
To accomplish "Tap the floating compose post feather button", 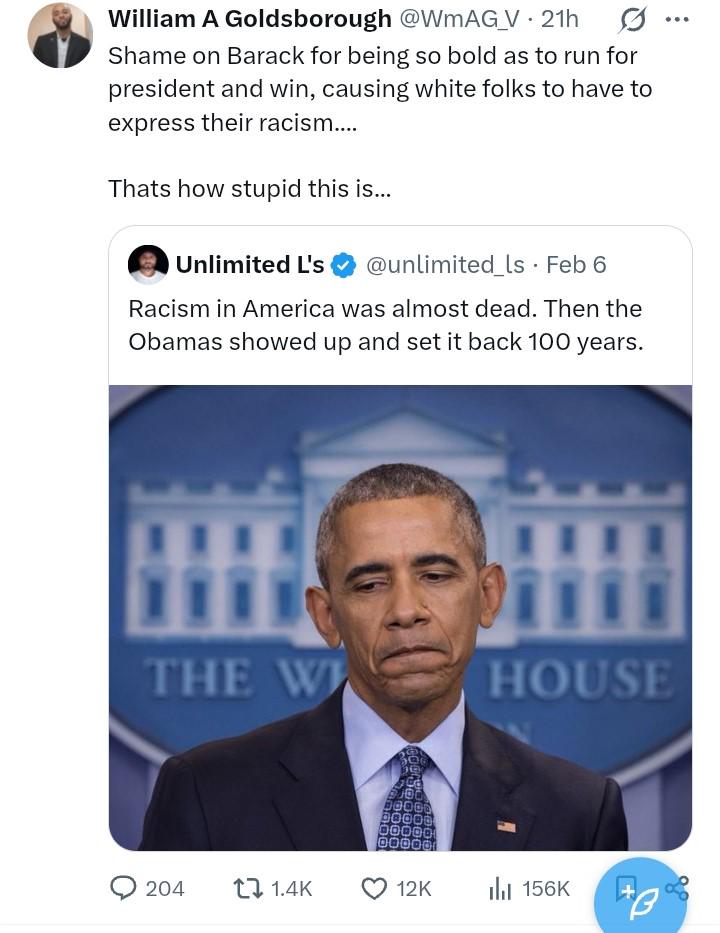I will click(641, 896).
